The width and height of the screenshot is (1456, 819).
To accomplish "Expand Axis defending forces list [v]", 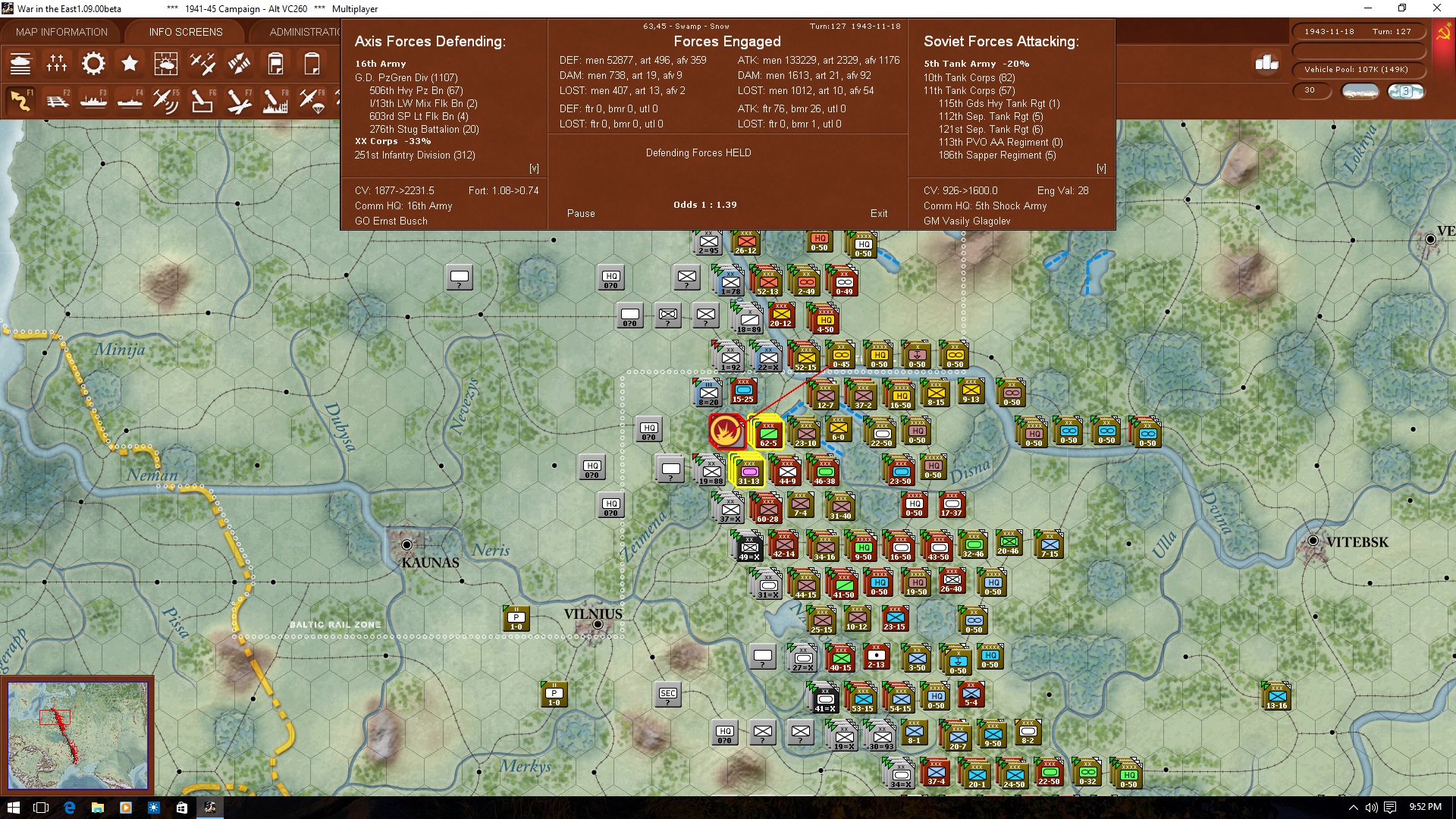I will [534, 168].
